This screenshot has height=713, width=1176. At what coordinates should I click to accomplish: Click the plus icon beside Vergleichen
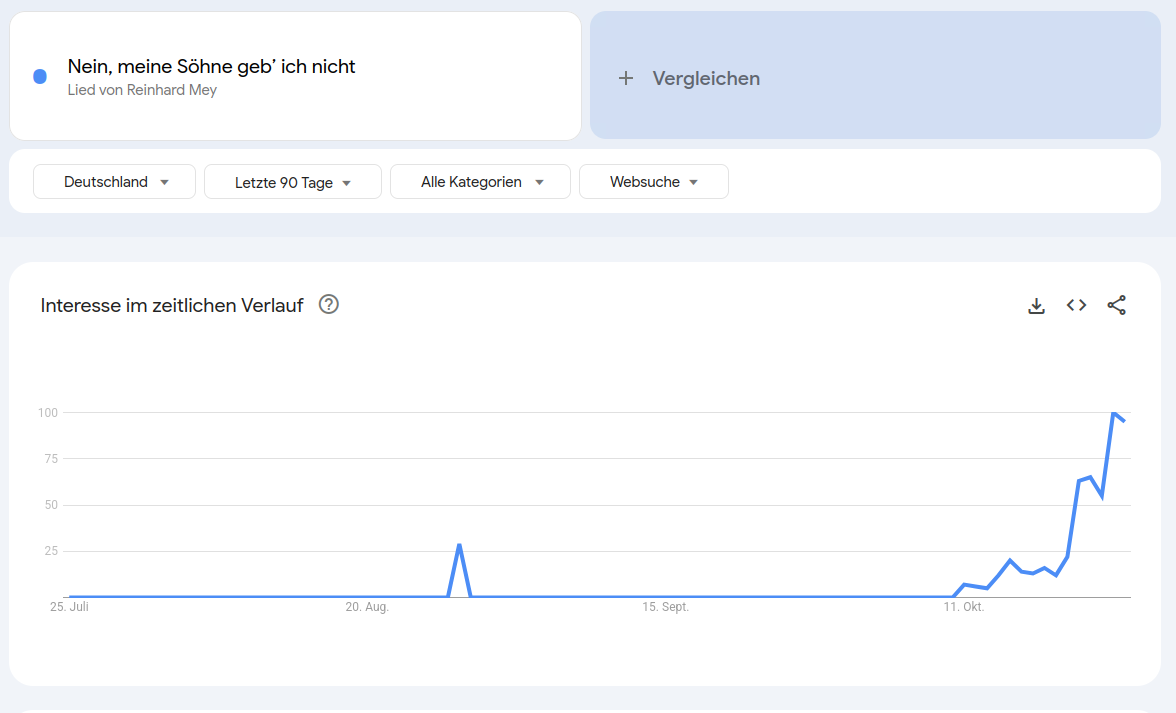pos(626,78)
